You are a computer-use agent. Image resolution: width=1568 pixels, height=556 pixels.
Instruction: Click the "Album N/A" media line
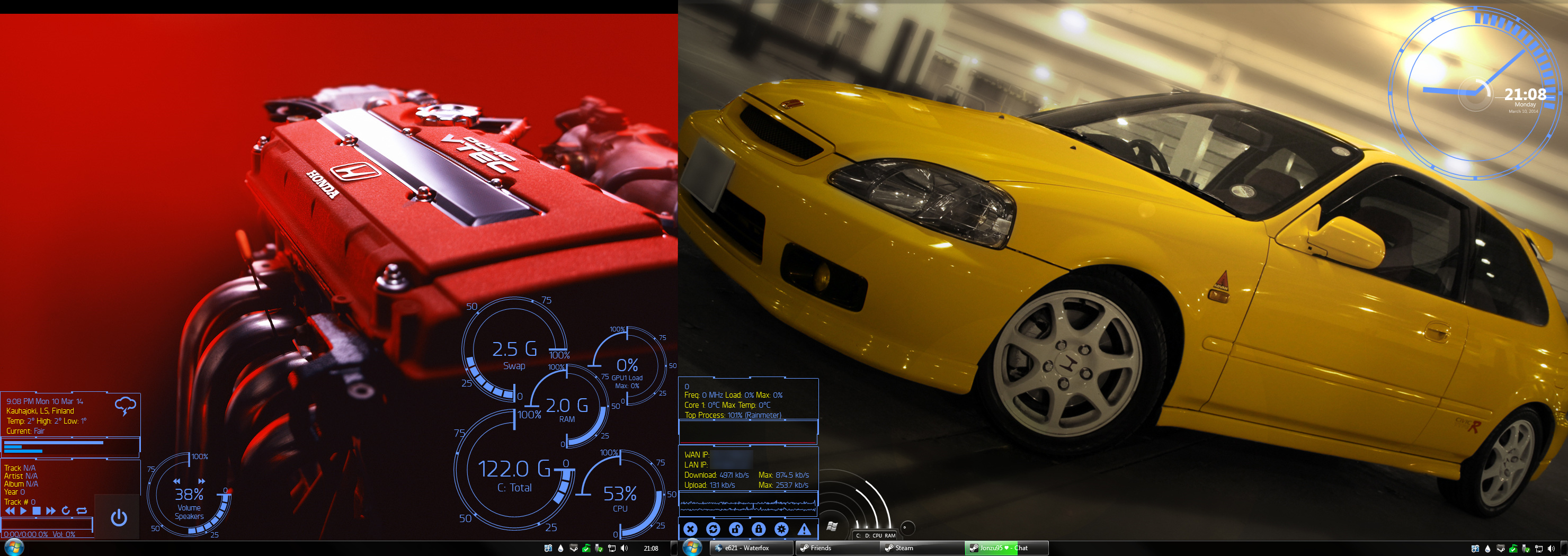pos(21,484)
